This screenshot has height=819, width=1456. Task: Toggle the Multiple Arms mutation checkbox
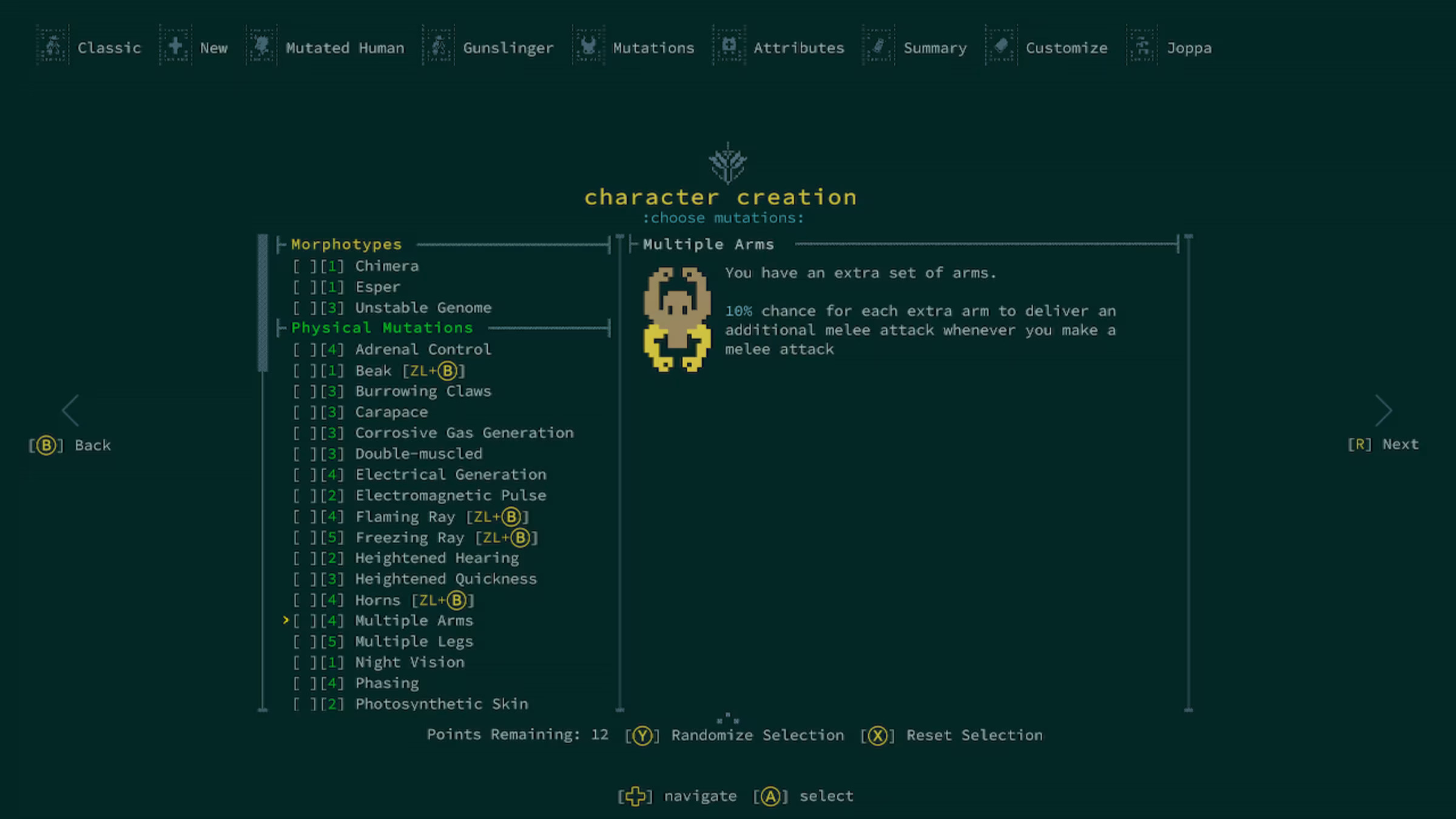[x=305, y=621]
